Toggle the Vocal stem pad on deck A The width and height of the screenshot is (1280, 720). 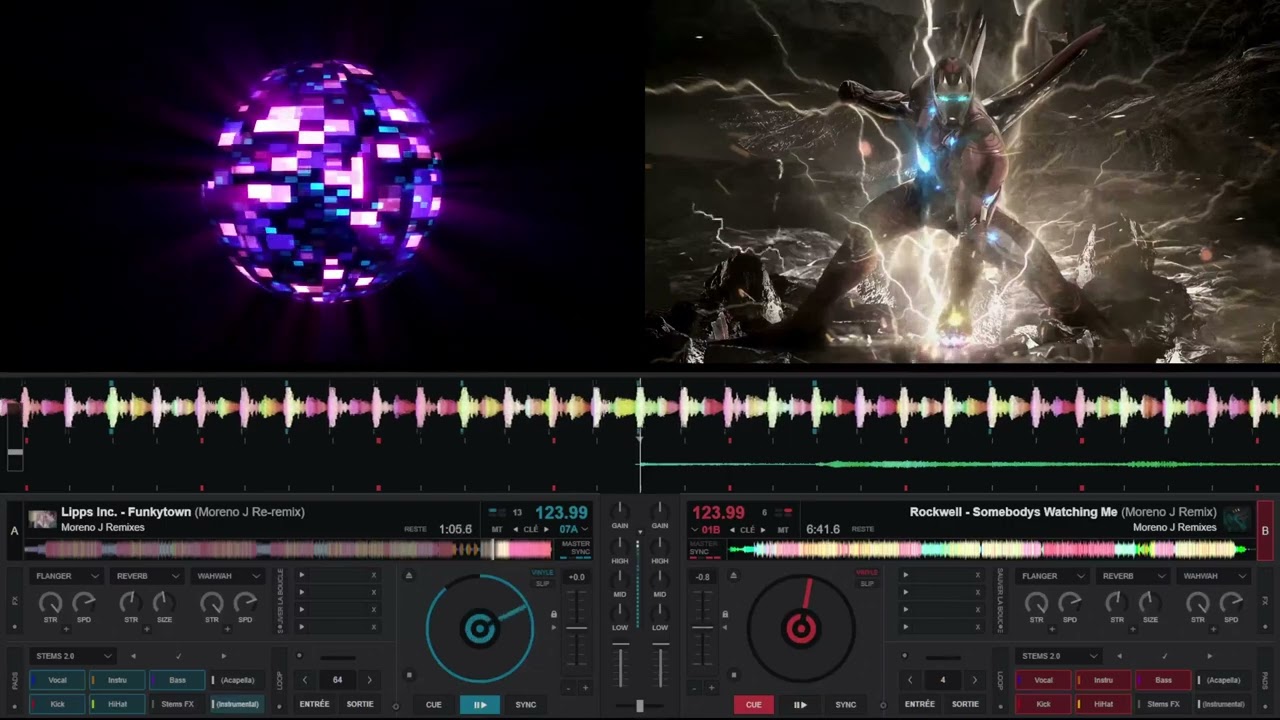57,680
